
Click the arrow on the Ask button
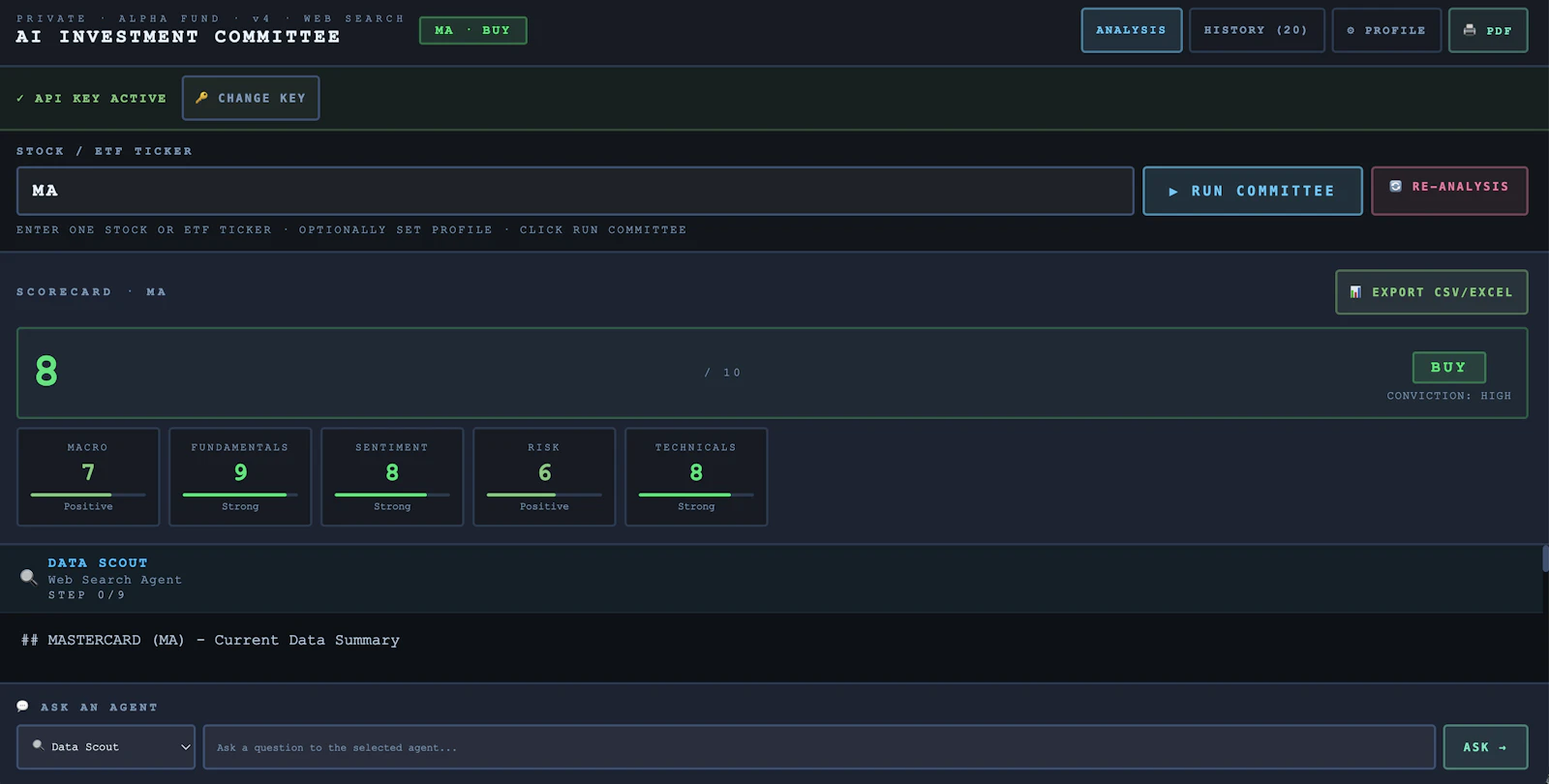tap(1503, 747)
